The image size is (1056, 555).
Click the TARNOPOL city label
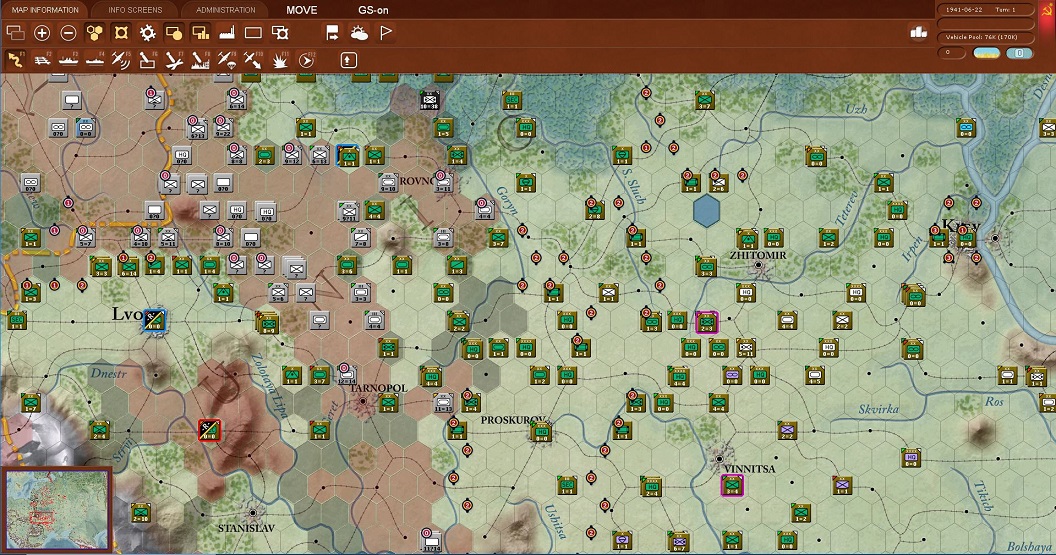pos(378,388)
